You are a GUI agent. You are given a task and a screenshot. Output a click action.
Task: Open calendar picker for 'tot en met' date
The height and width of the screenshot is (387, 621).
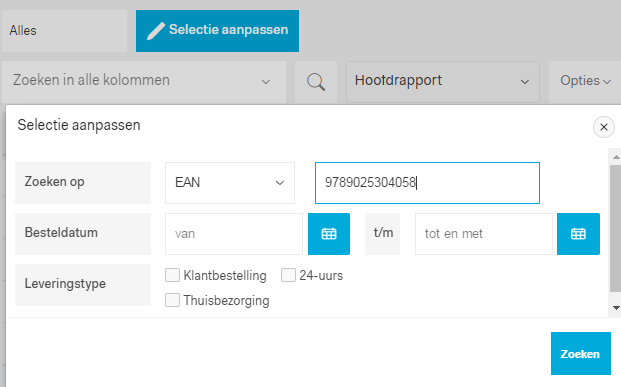[x=578, y=234]
